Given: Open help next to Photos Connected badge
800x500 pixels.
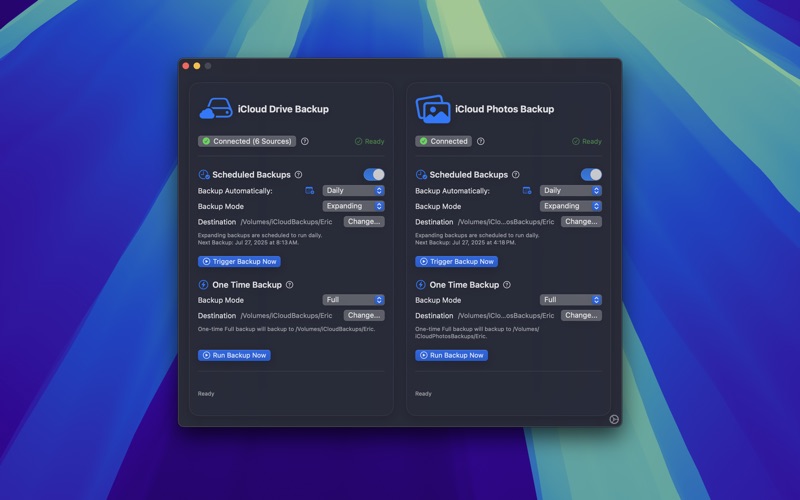Looking at the screenshot, I should (x=481, y=141).
